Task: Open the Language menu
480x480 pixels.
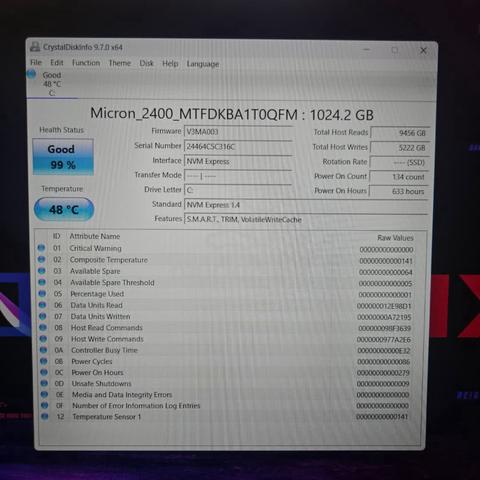Action: pyautogui.click(x=203, y=64)
